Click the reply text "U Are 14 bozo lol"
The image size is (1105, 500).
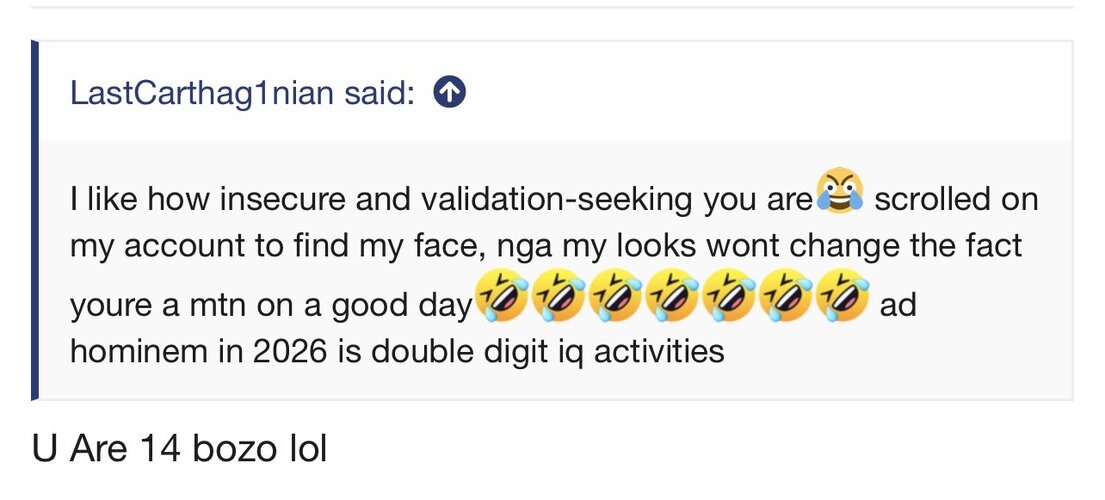click(x=180, y=449)
